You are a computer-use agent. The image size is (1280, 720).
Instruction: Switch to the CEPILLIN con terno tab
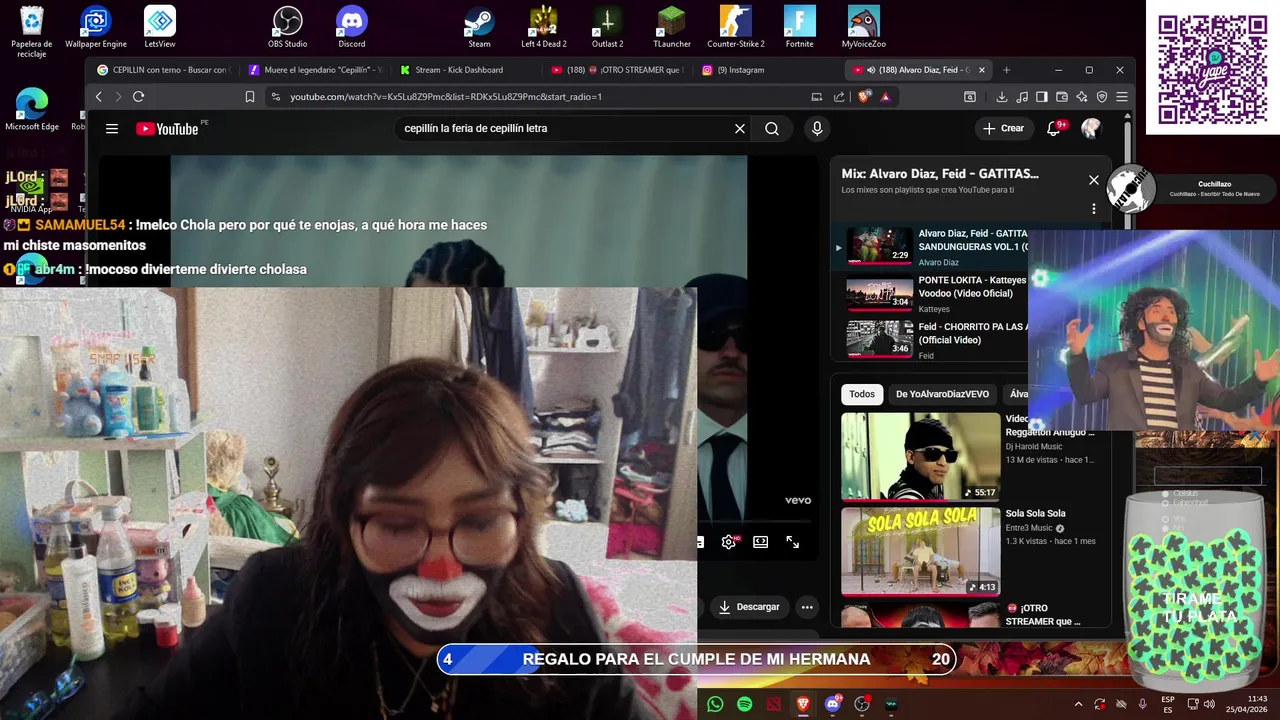click(x=163, y=70)
